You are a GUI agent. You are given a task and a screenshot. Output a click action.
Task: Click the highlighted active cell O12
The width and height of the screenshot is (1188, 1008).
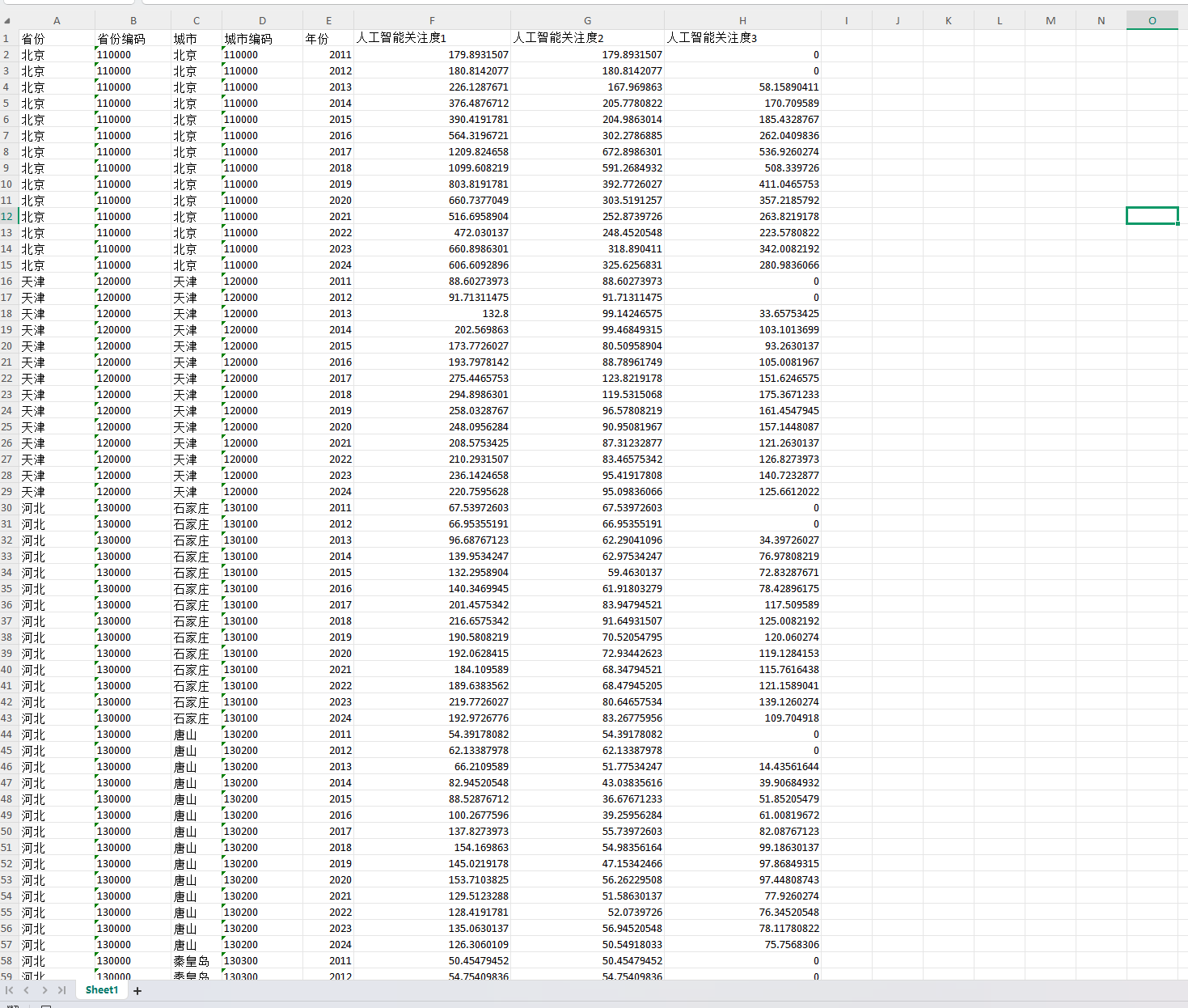[x=1152, y=216]
